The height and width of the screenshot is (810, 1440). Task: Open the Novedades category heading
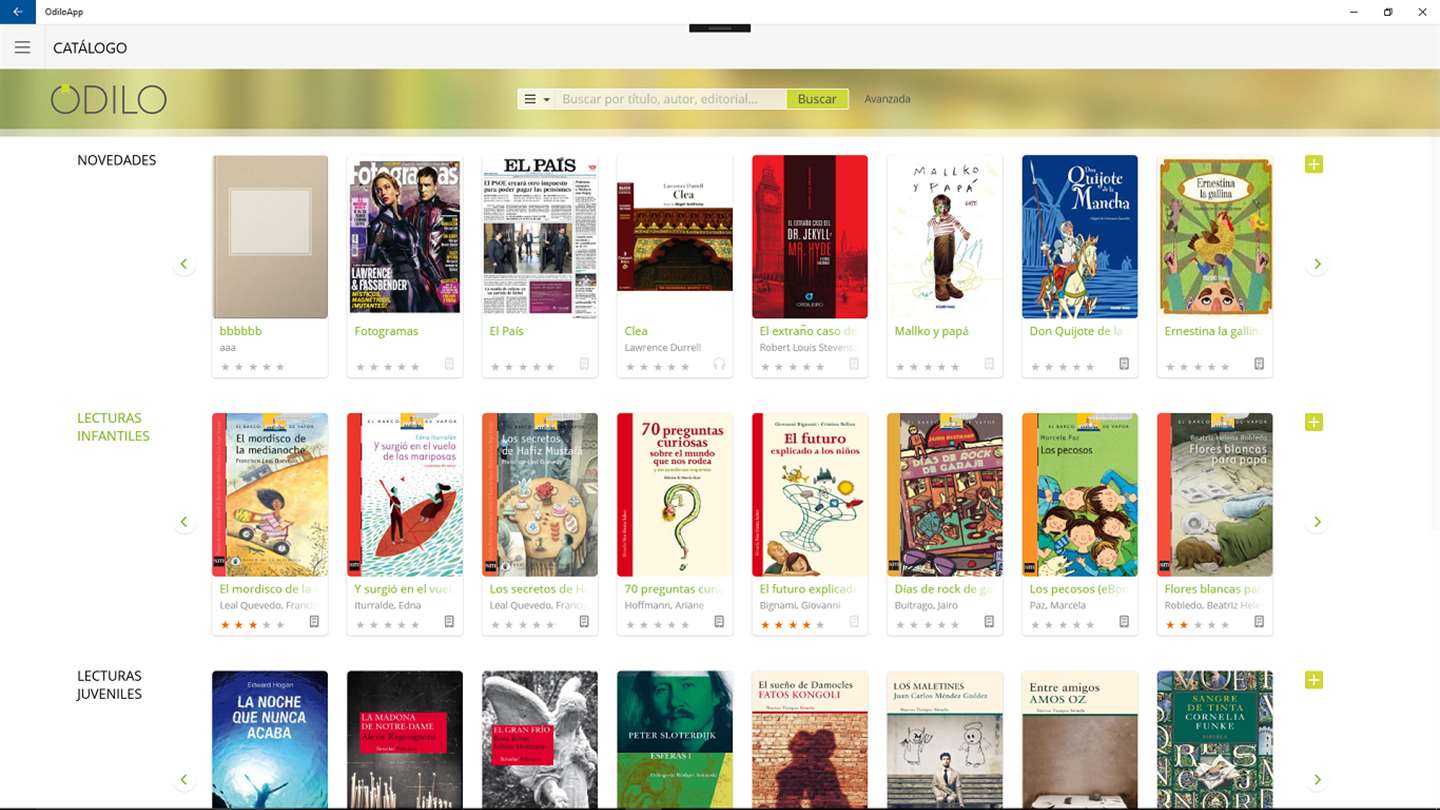tap(117, 160)
